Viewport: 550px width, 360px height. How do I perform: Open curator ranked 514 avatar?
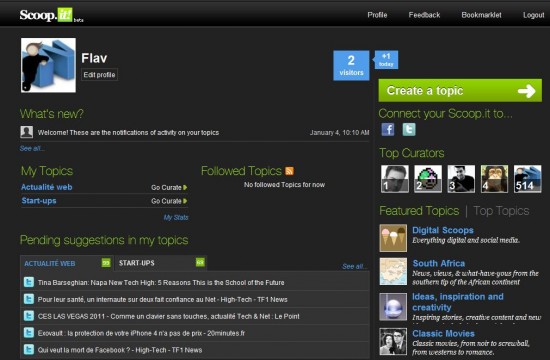[x=528, y=179]
